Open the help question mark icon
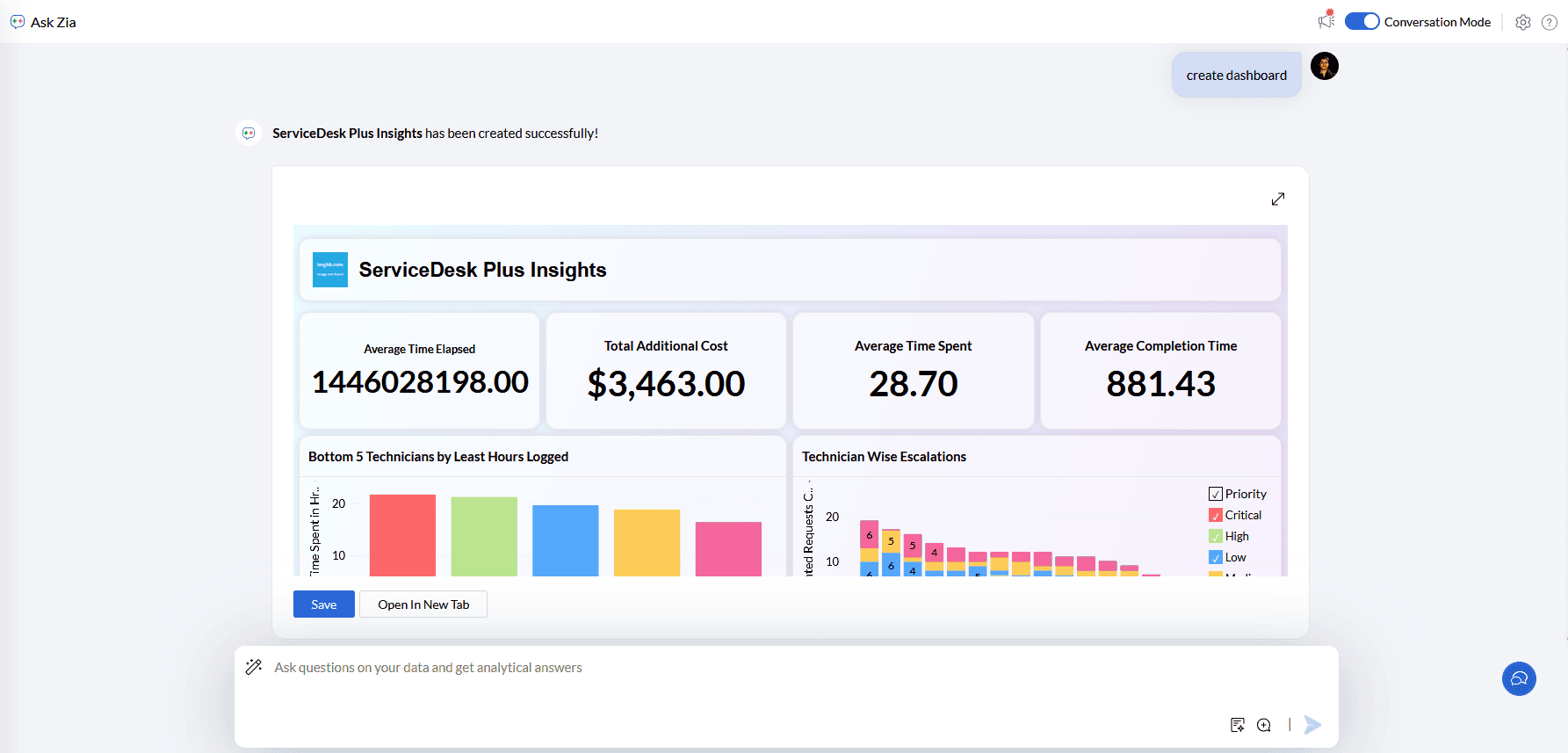1568x753 pixels. click(1550, 22)
